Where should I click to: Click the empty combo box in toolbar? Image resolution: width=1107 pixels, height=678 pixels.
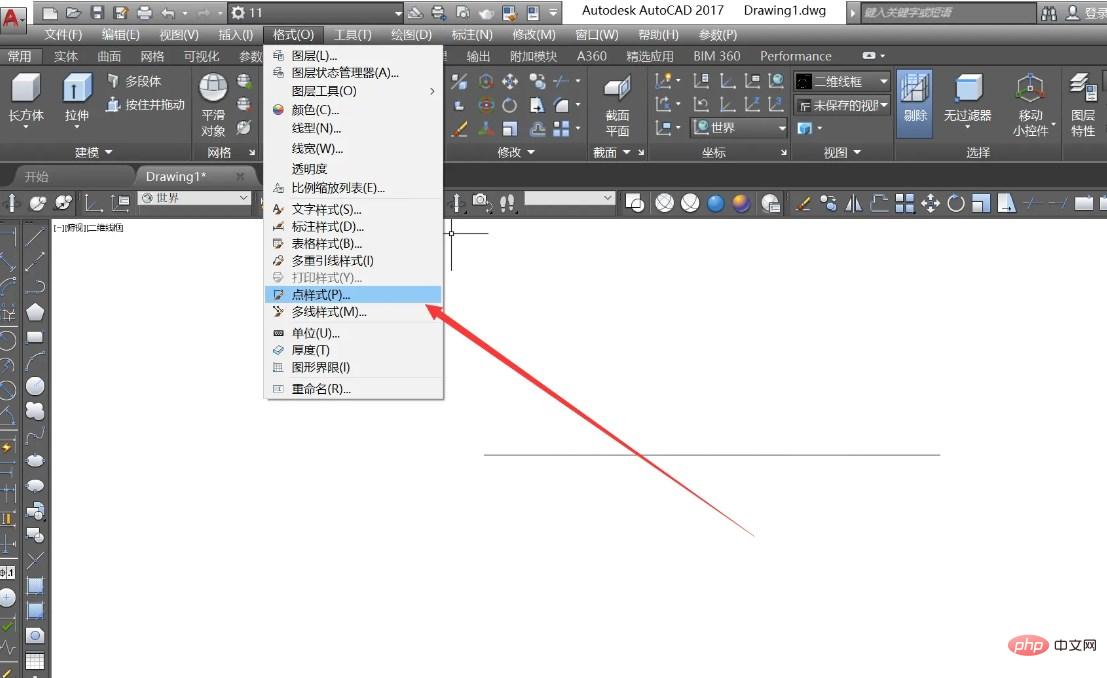tap(569, 198)
